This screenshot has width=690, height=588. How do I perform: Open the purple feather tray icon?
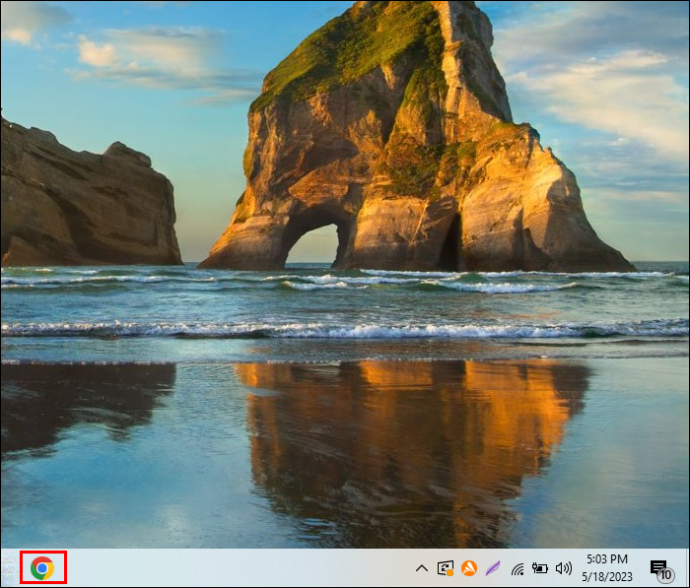[x=493, y=568]
